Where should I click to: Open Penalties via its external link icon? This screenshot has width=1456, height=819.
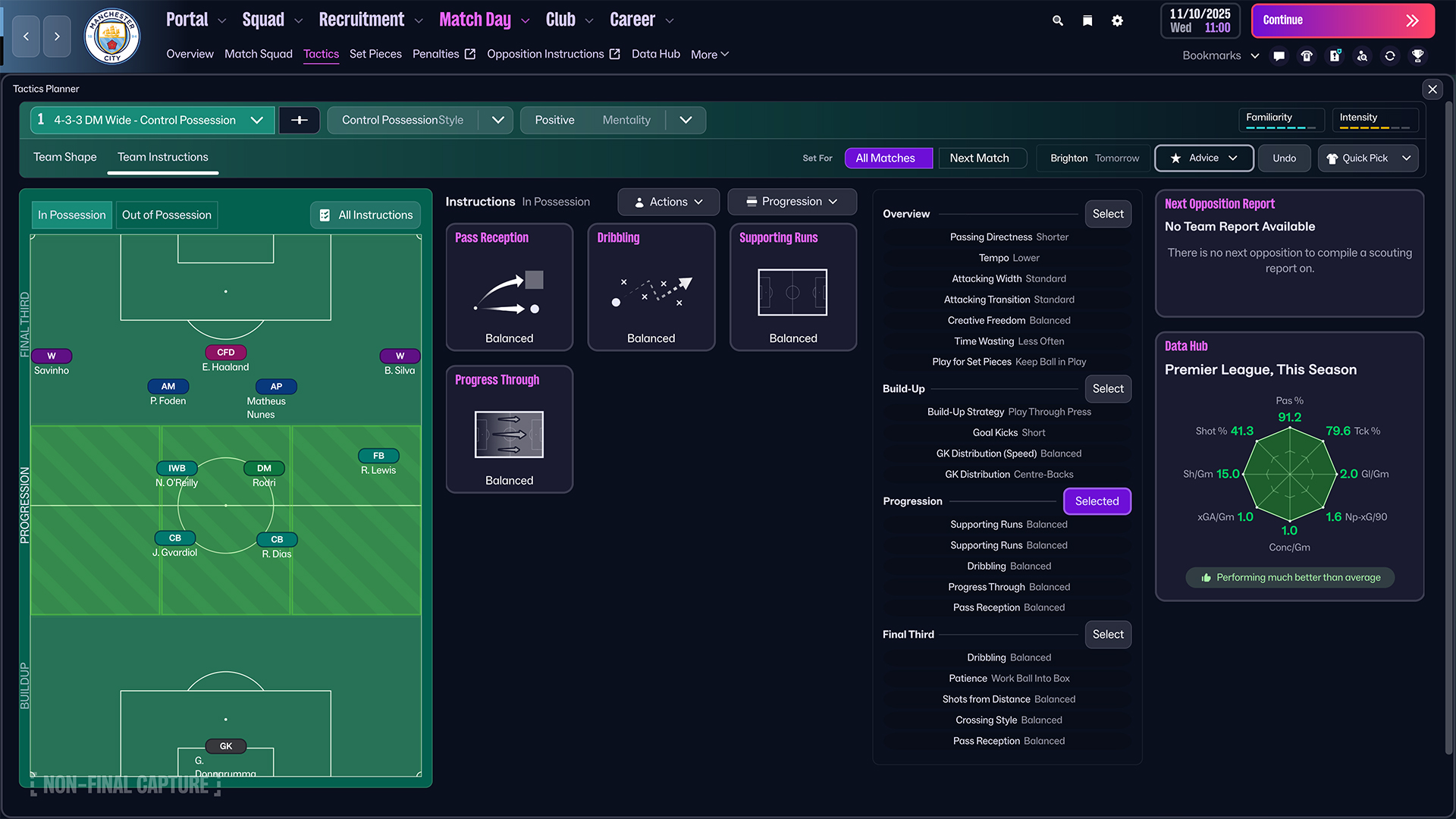pos(470,53)
